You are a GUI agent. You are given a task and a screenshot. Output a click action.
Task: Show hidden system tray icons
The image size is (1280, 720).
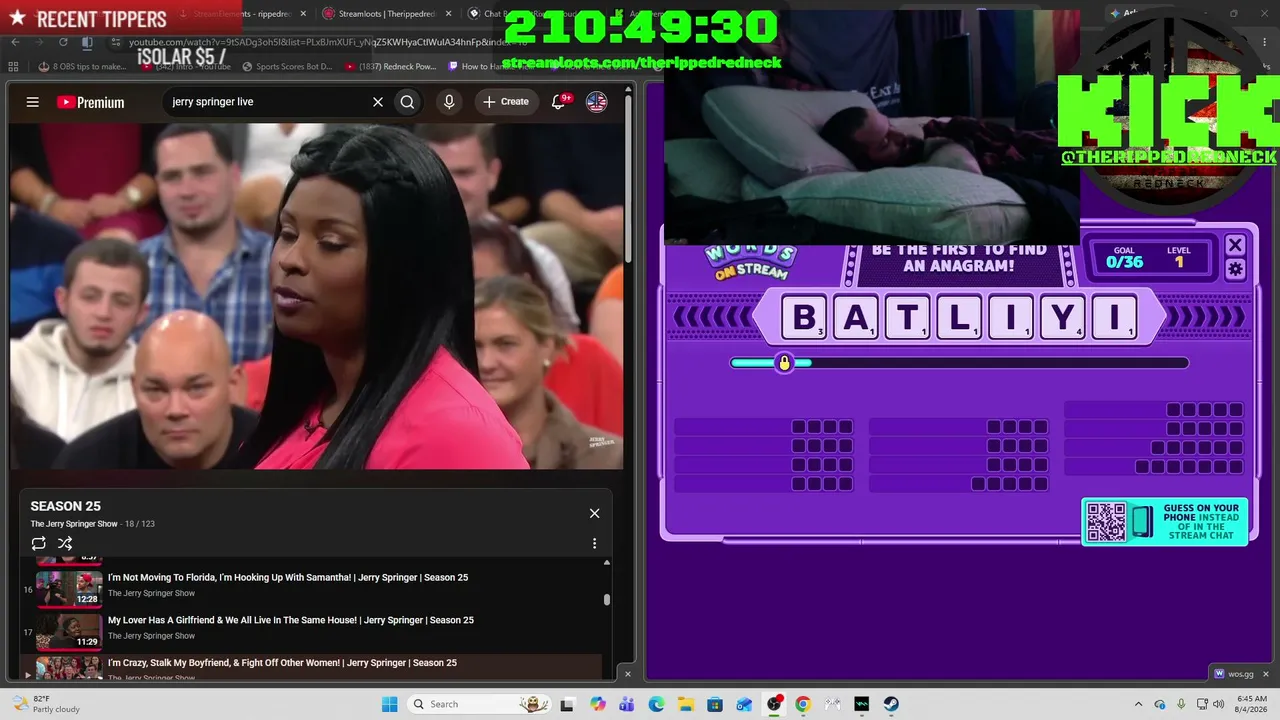click(x=1138, y=704)
